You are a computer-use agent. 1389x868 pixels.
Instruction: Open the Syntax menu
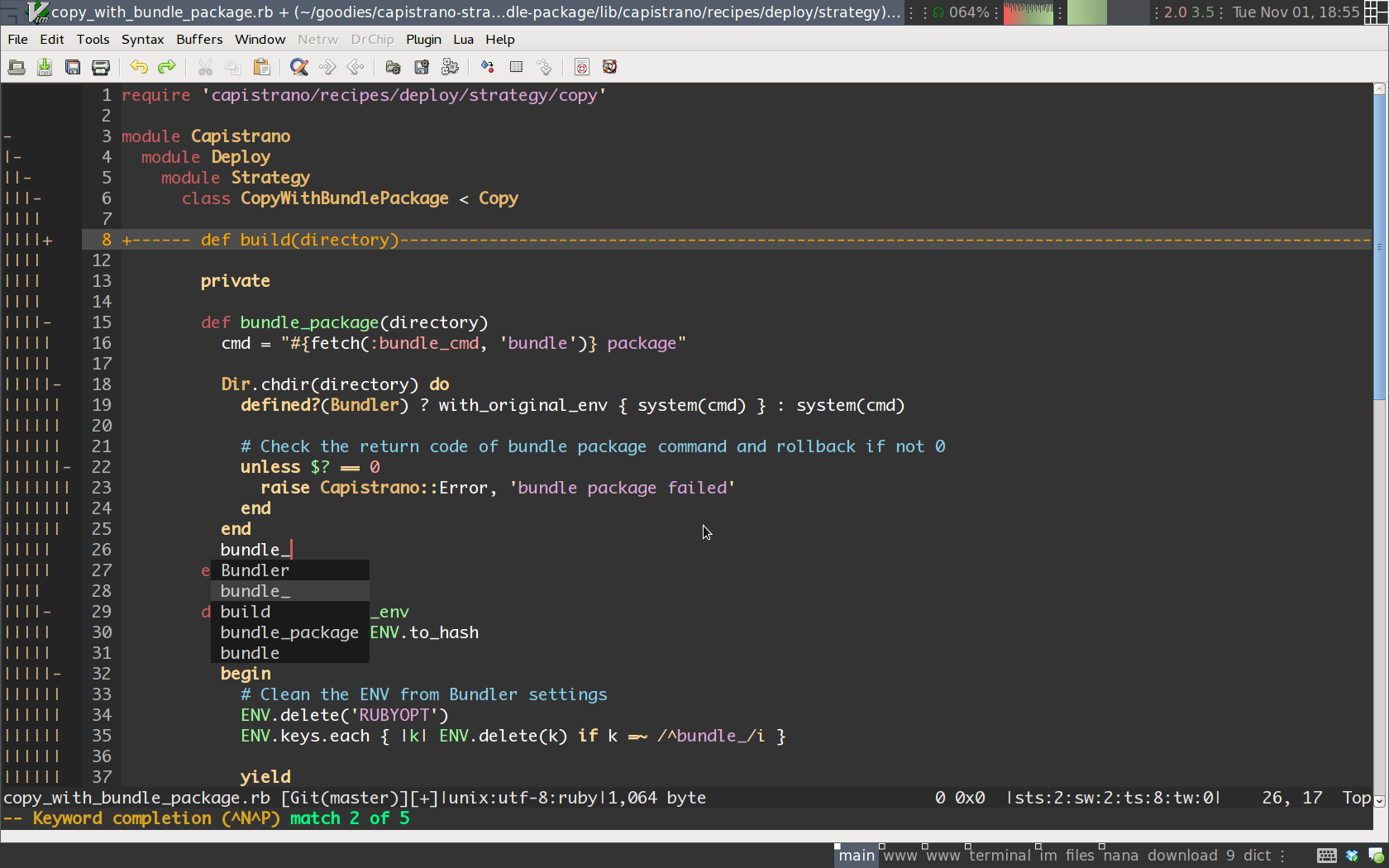pyautogui.click(x=142, y=39)
